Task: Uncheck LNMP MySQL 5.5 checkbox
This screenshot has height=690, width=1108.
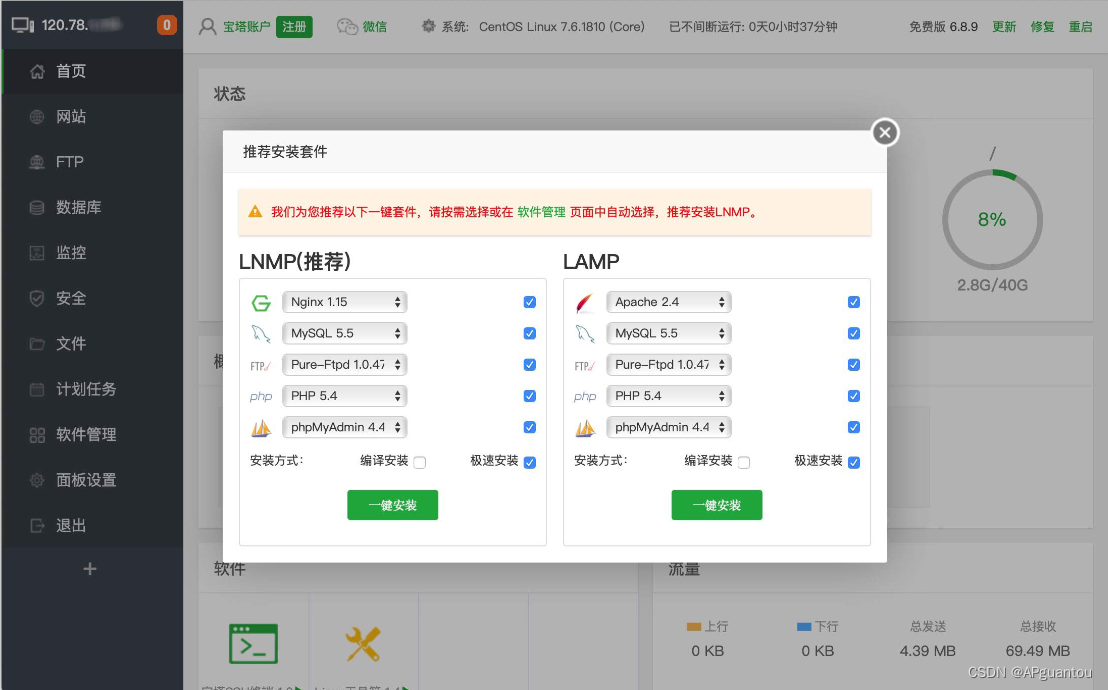Action: pos(529,333)
